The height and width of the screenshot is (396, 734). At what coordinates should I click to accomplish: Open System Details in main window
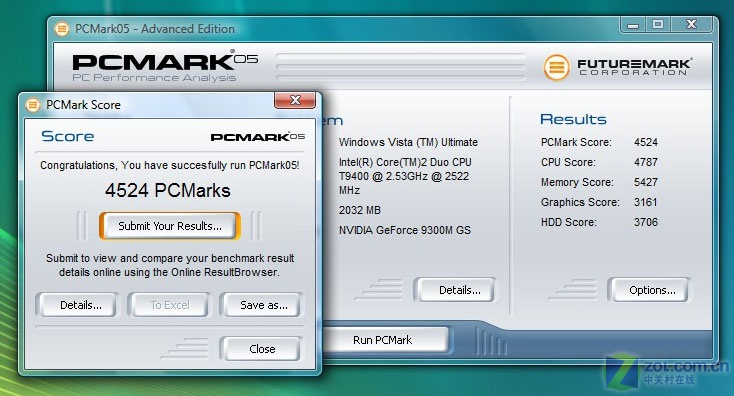(x=455, y=290)
